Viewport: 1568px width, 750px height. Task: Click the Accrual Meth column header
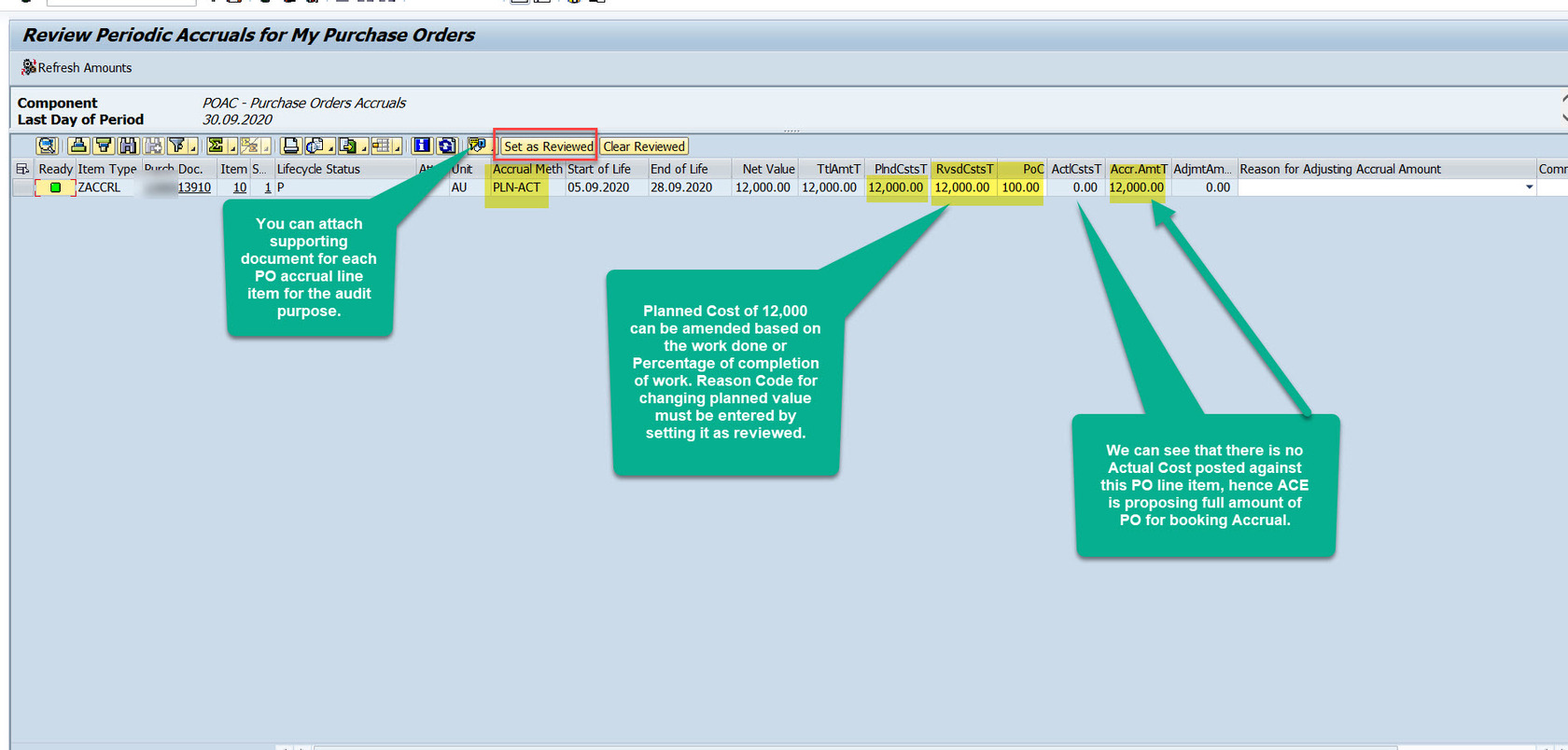pos(526,169)
